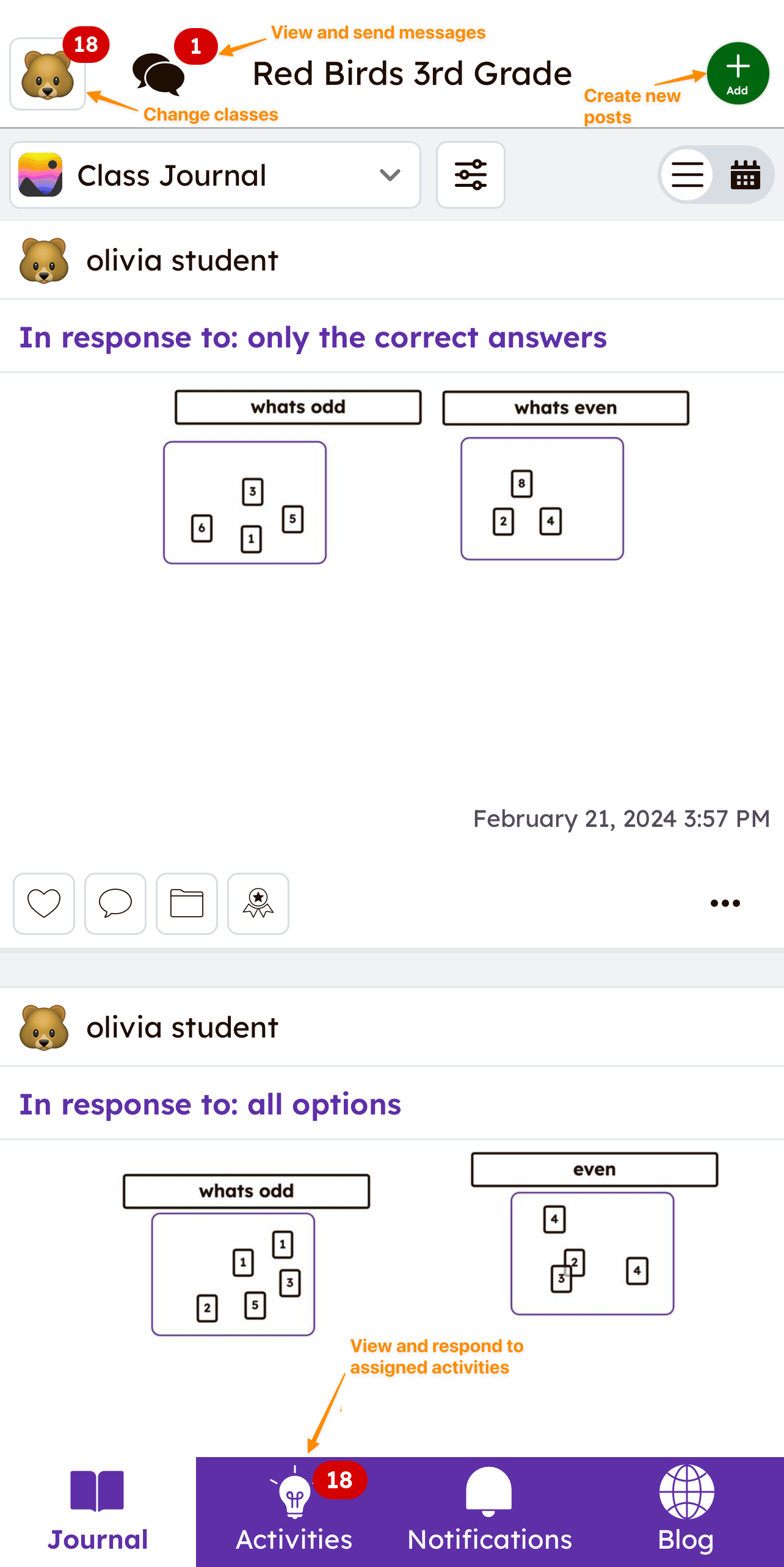Open the journal filter settings icon
784x1567 pixels.
tap(470, 175)
